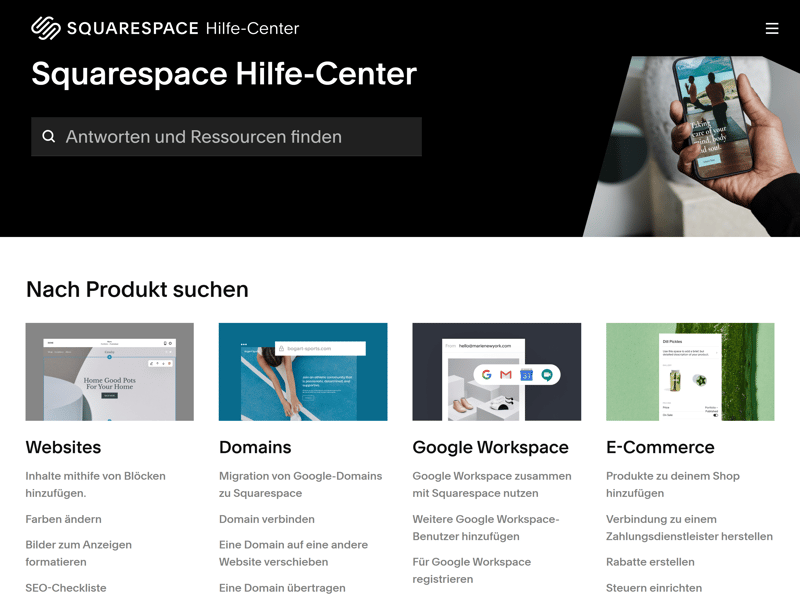This screenshot has width=800, height=600.
Task: Open Für Google Workspace registrieren
Action: pyautogui.click(x=471, y=570)
